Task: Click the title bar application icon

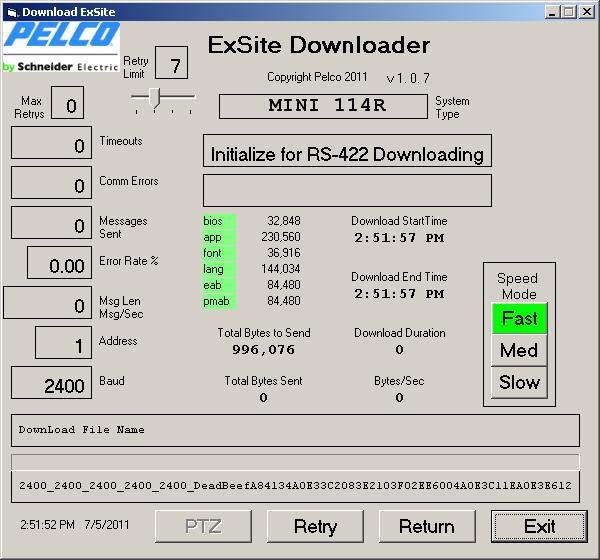Action: coord(12,12)
